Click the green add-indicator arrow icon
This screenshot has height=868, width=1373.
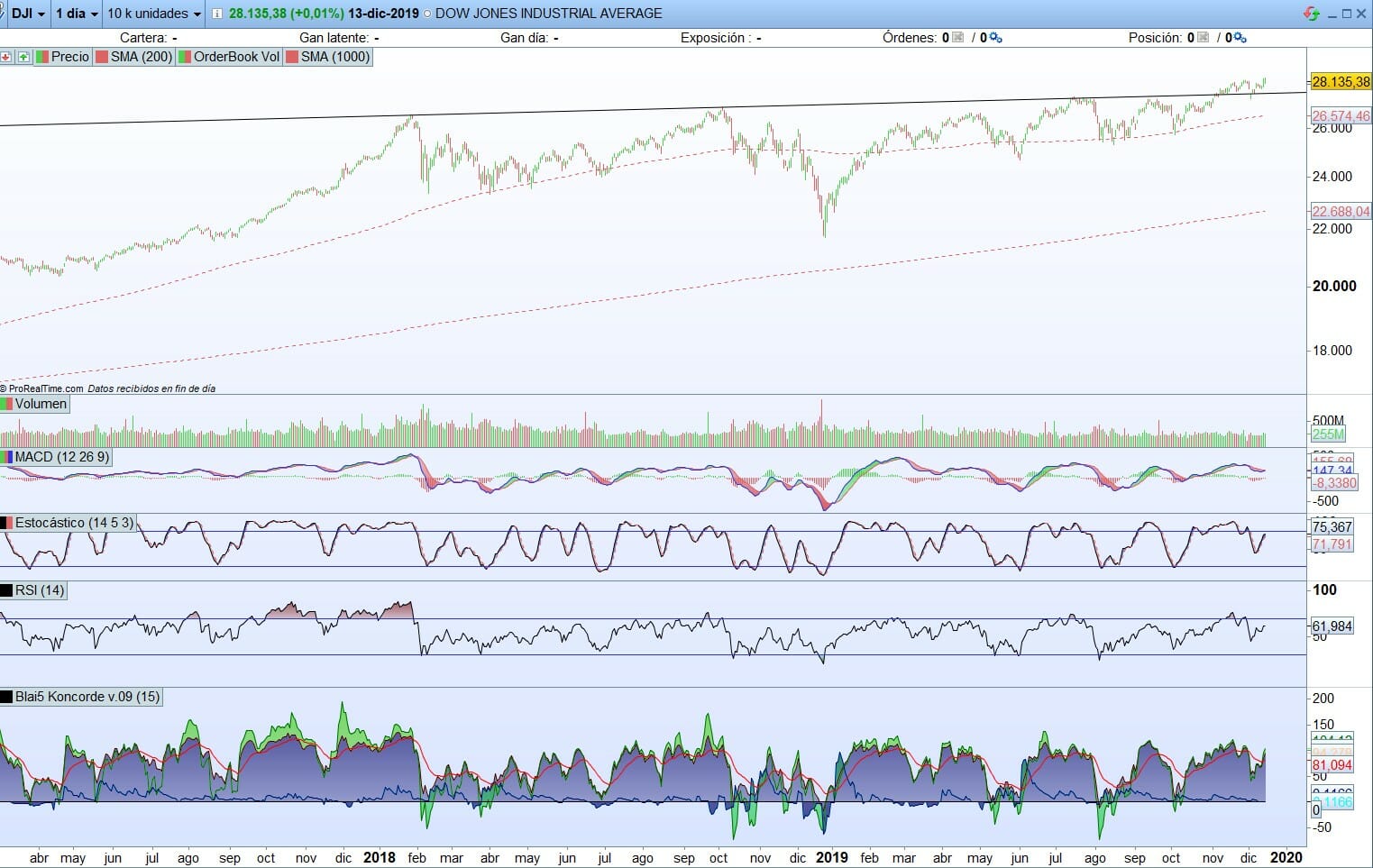[x=23, y=57]
